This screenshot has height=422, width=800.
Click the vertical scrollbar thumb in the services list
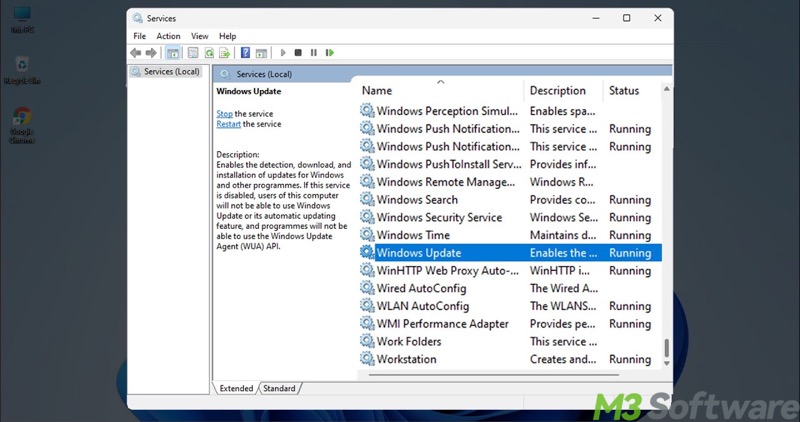point(665,350)
